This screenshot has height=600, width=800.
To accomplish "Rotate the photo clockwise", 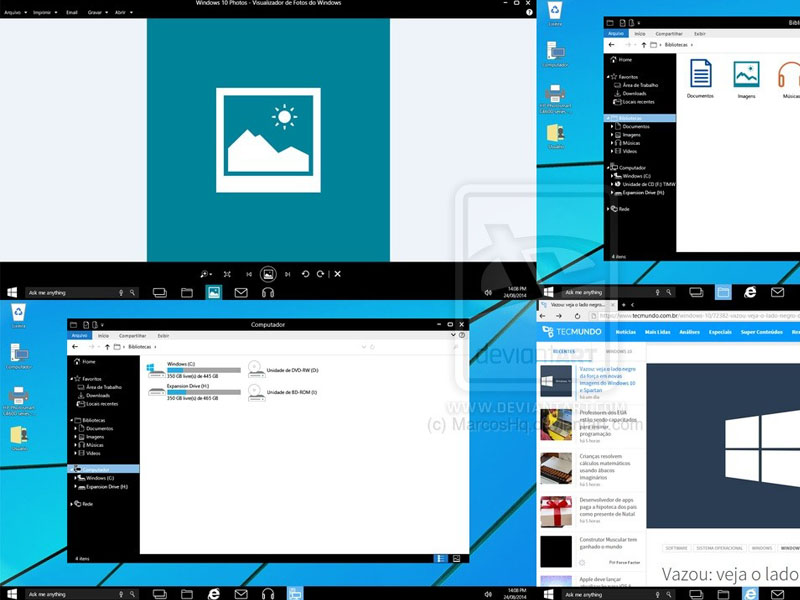I will pyautogui.click(x=320, y=274).
